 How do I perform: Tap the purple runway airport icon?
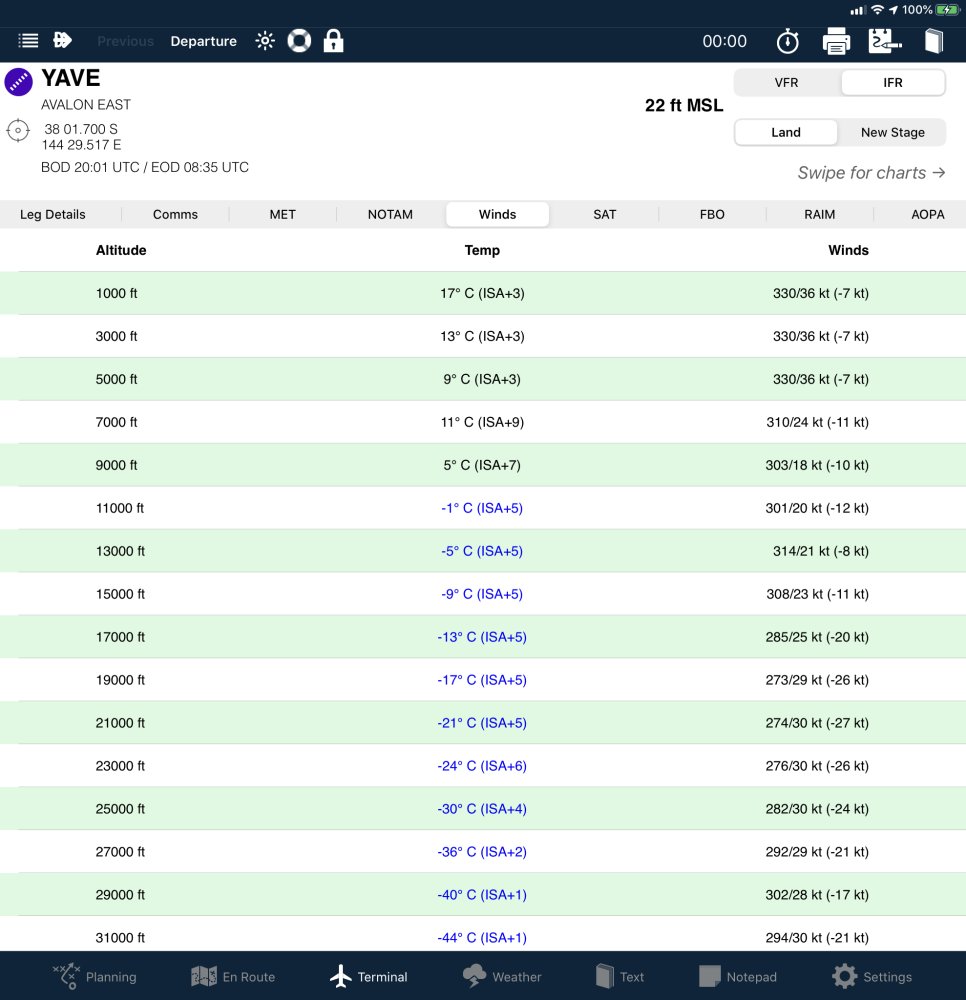[18, 82]
